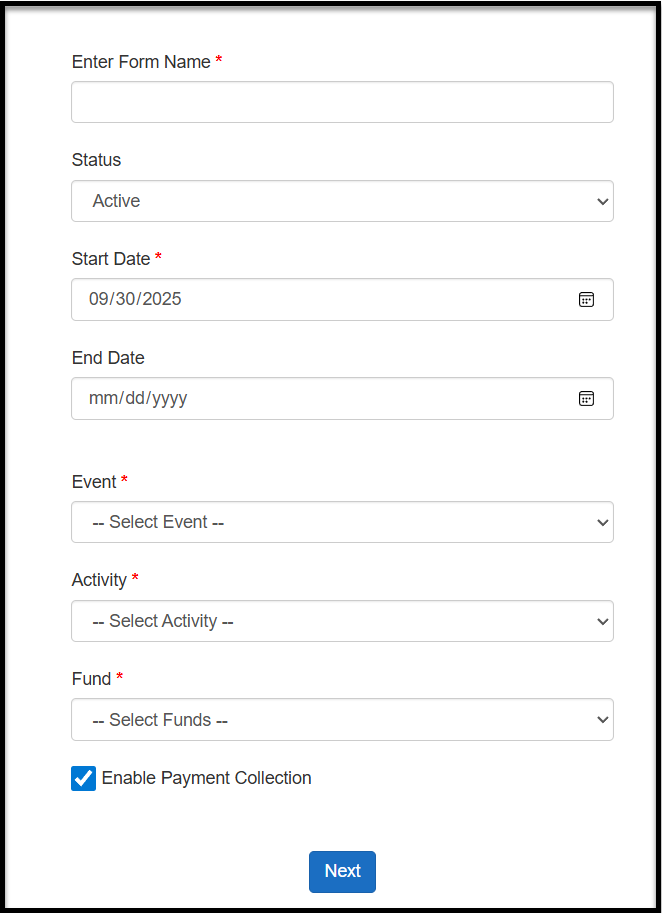Focus the Enter Form Name text field
The width and height of the screenshot is (662, 913).
(x=342, y=102)
